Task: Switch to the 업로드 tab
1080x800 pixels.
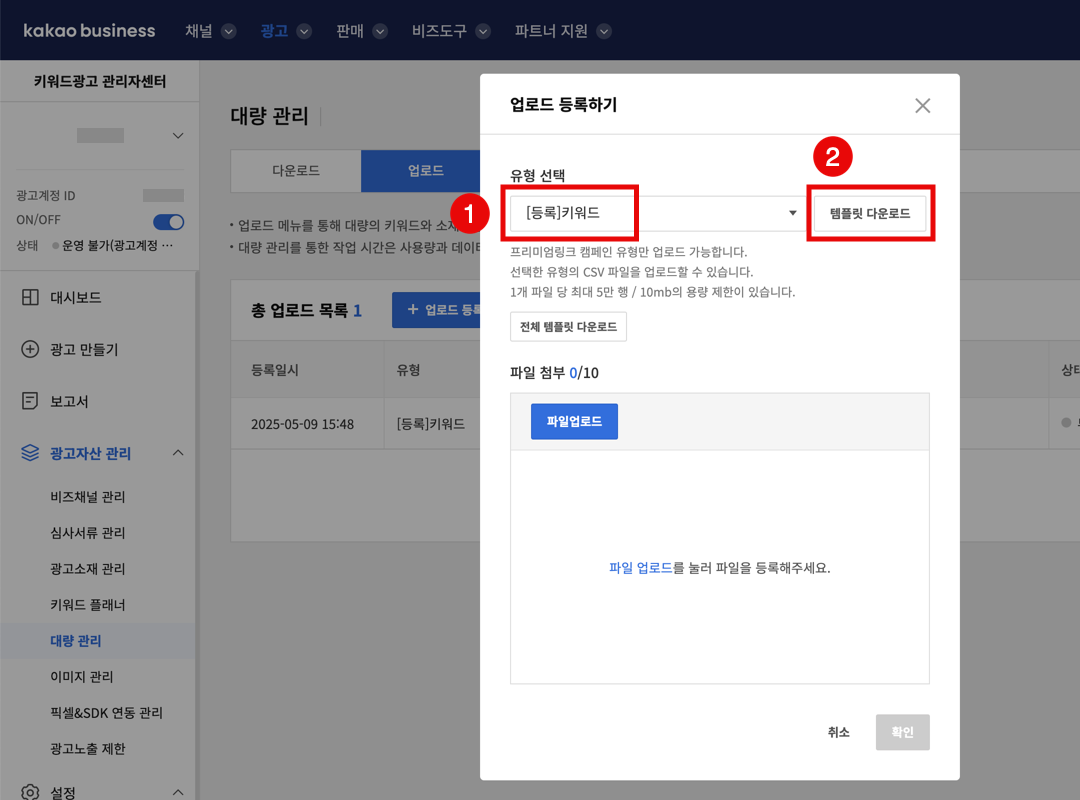Action: click(420, 170)
